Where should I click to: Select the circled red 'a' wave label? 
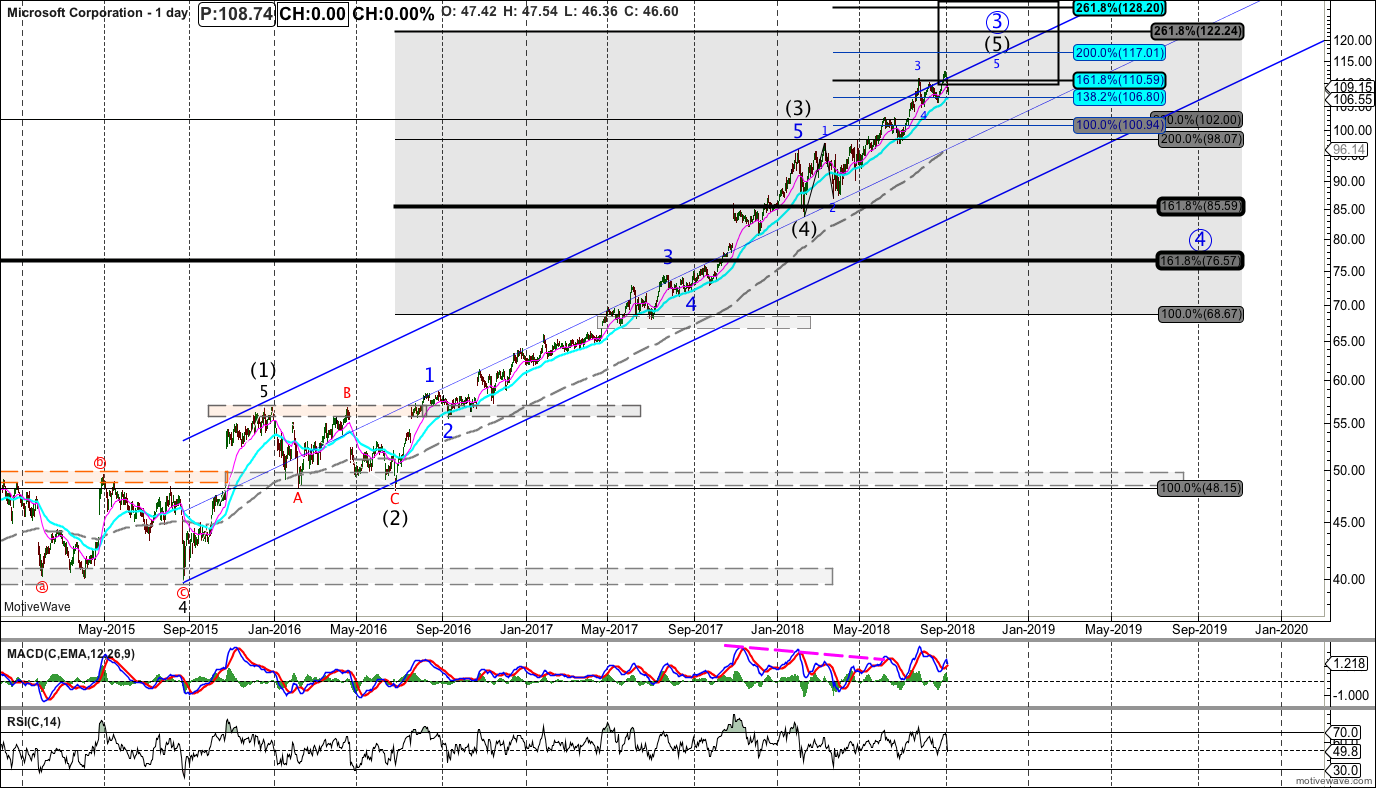[42, 586]
